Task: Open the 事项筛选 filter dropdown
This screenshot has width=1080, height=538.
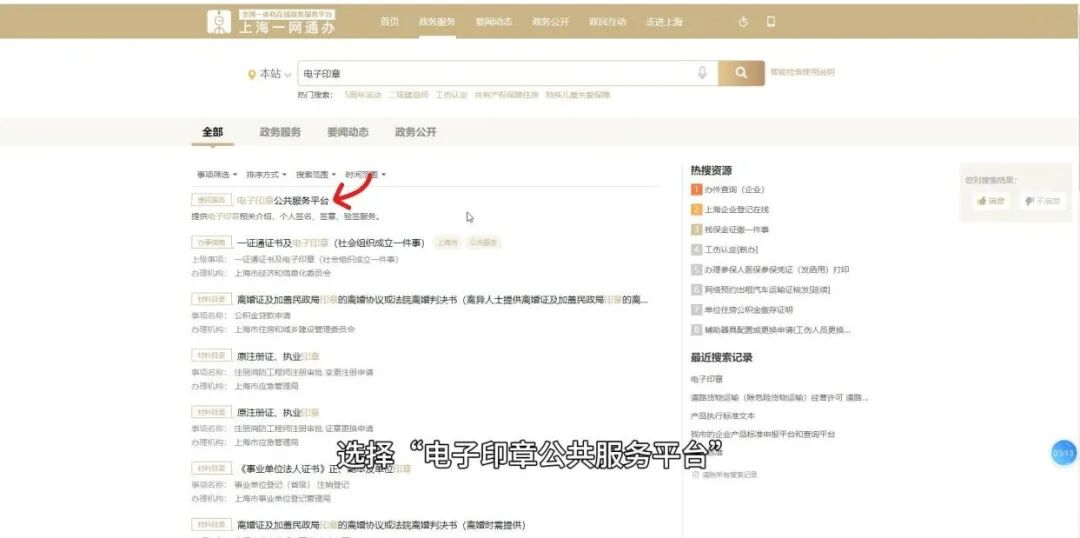Action: click(217, 175)
